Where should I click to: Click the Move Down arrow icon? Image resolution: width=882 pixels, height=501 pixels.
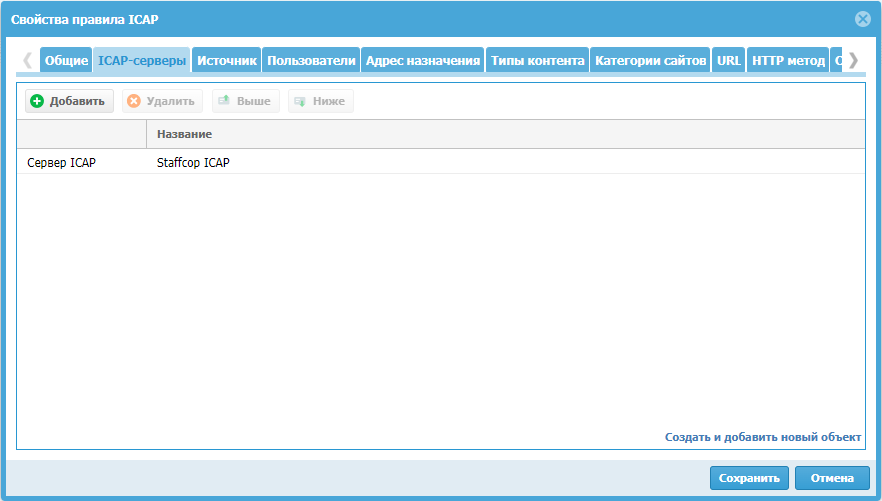(x=300, y=101)
